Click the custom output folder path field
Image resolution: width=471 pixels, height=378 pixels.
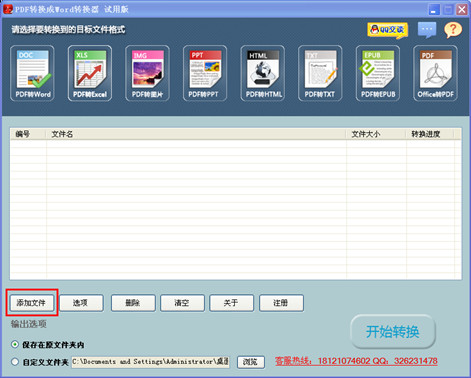point(151,362)
